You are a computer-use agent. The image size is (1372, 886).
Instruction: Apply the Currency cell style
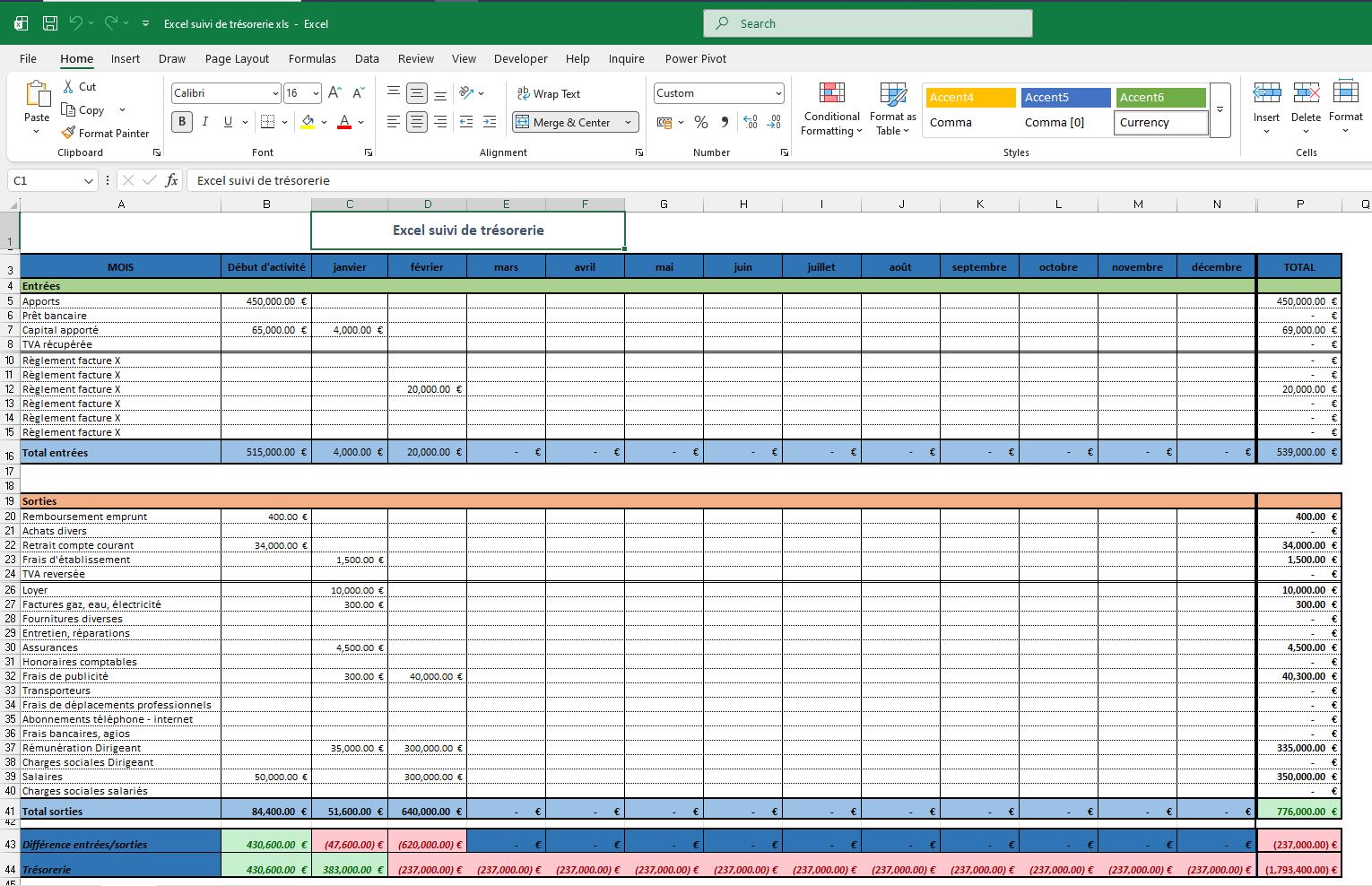coord(1161,122)
